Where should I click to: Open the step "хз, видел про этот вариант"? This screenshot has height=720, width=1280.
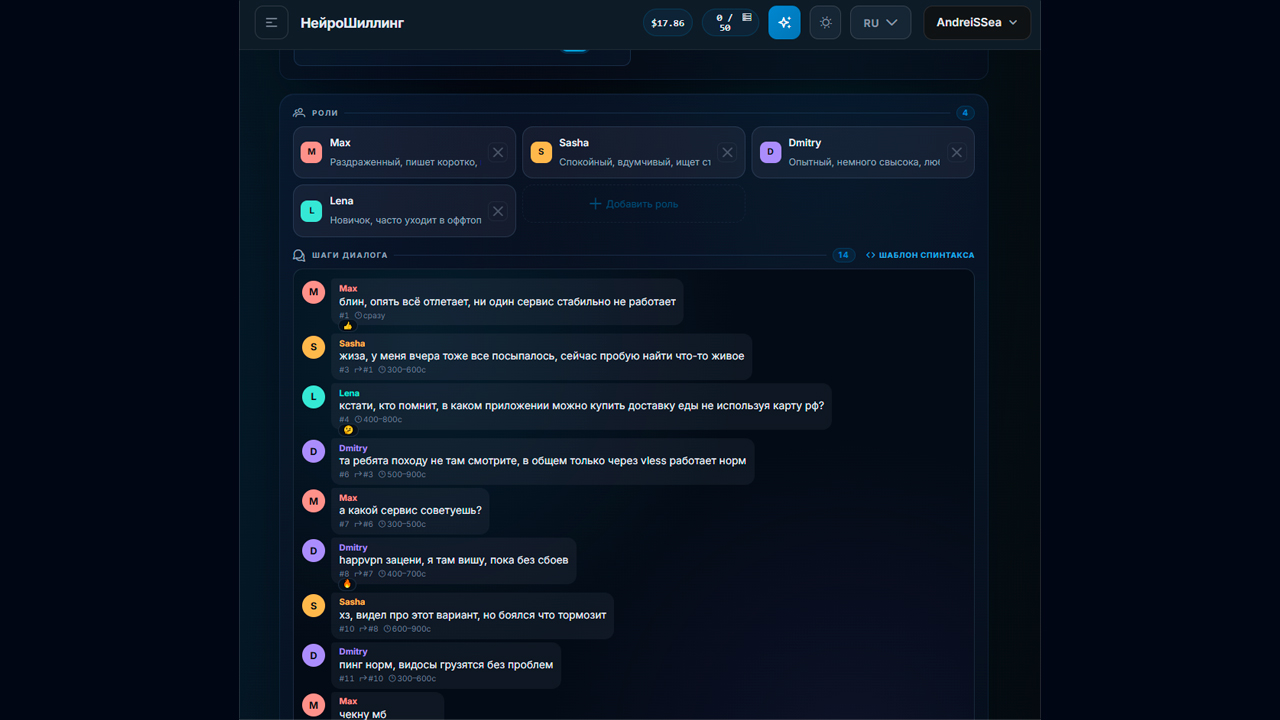coord(472,615)
